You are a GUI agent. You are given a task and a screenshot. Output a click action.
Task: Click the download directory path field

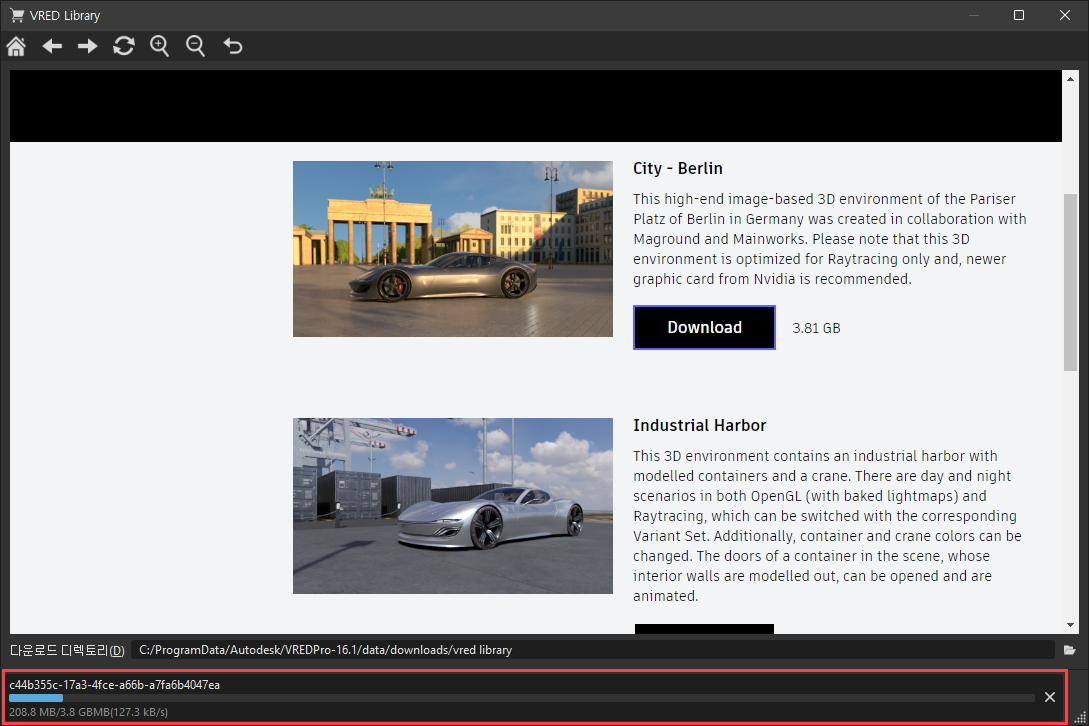pyautogui.click(x=592, y=650)
